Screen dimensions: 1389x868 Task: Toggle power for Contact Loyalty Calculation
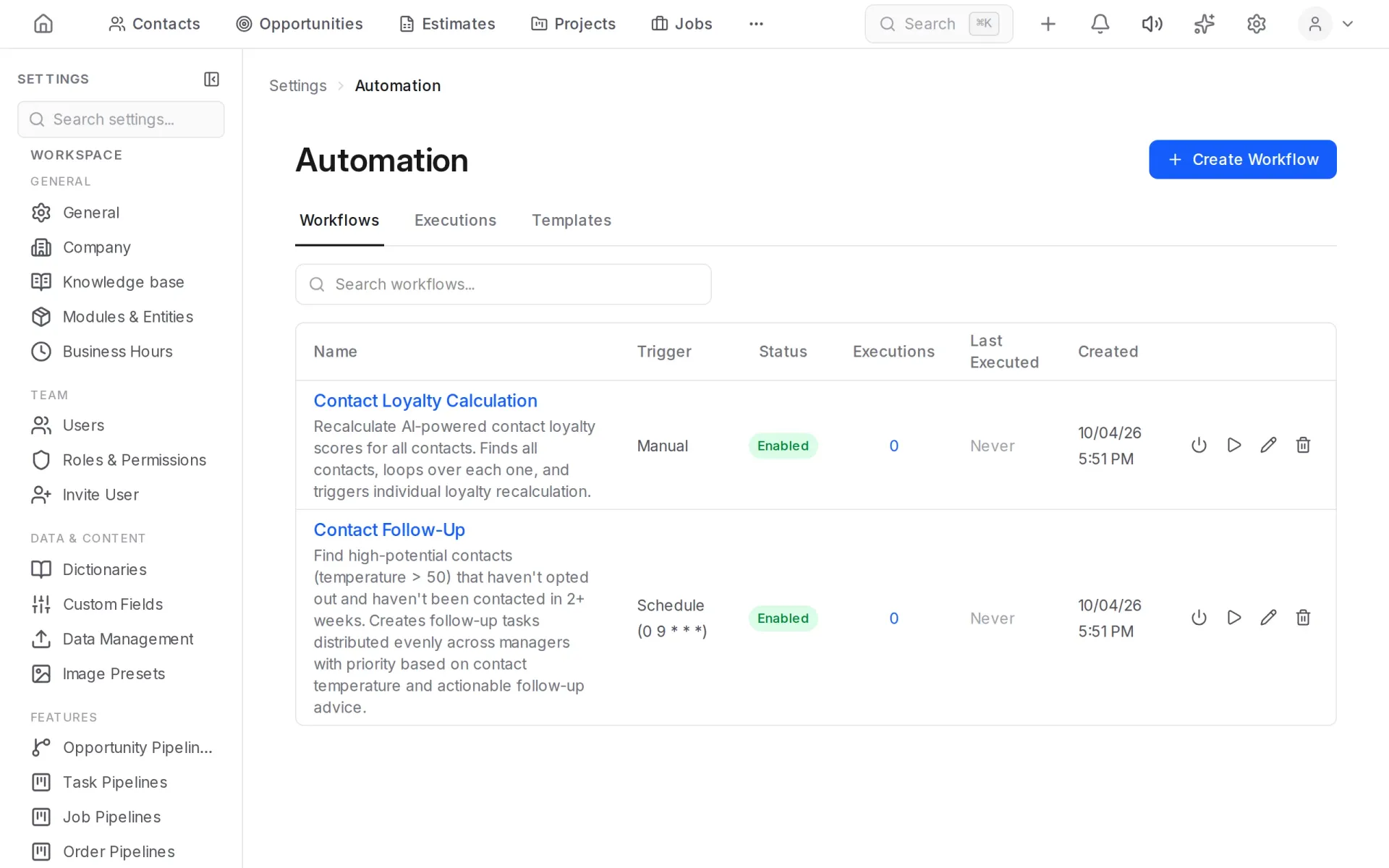coord(1199,445)
